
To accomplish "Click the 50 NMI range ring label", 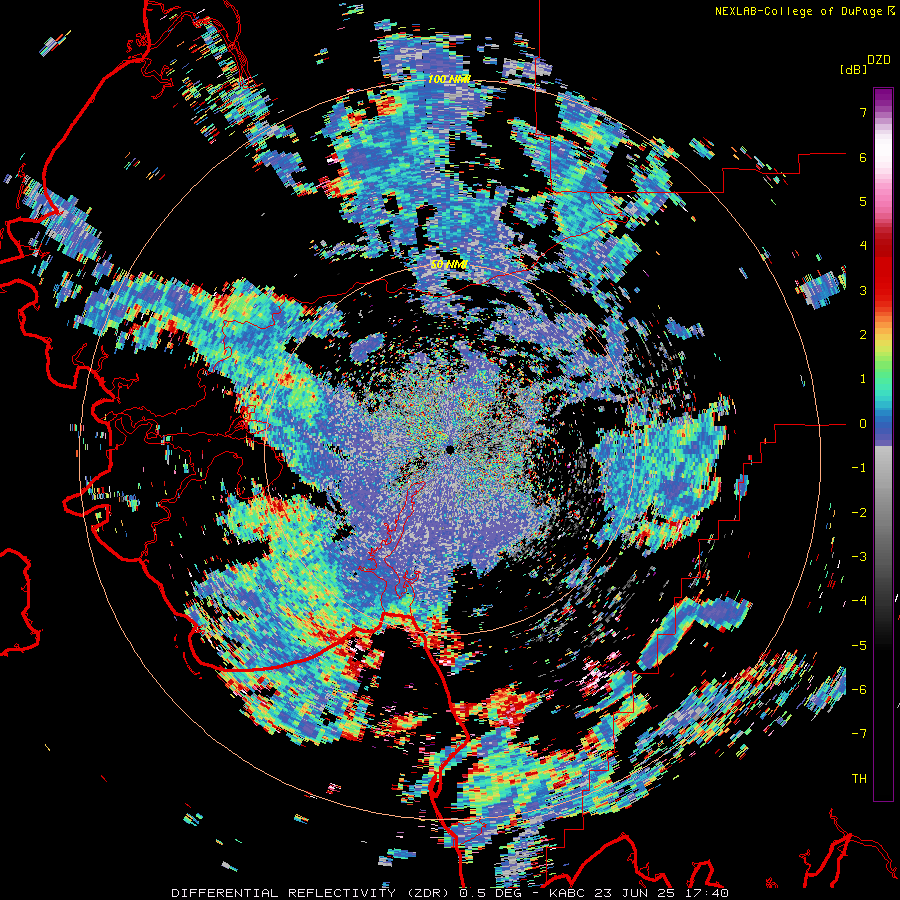I will coord(449,265).
